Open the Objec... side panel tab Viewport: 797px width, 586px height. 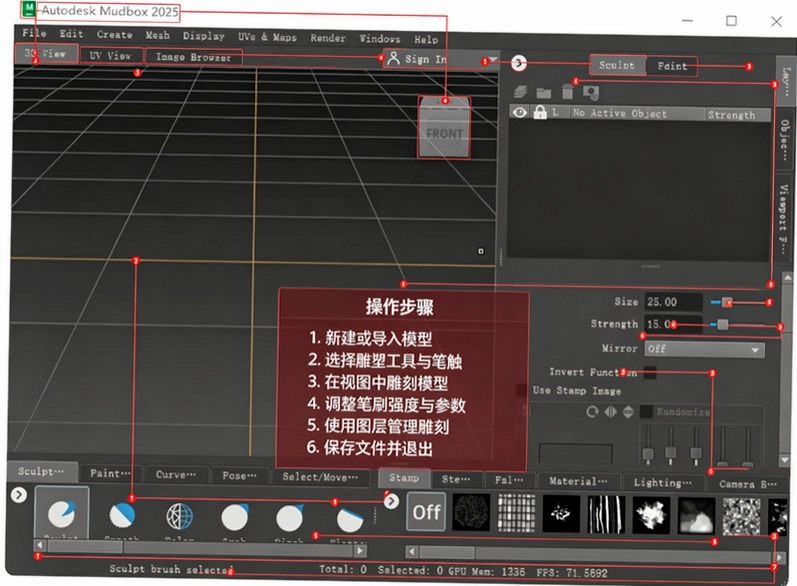785,140
